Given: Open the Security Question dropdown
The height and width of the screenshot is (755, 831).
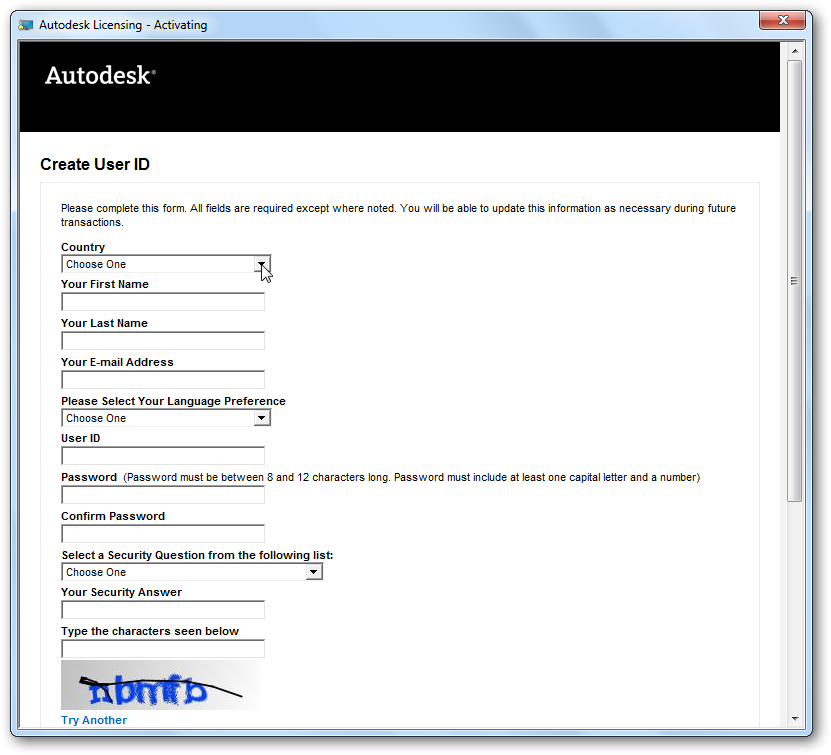Looking at the screenshot, I should pyautogui.click(x=192, y=572).
